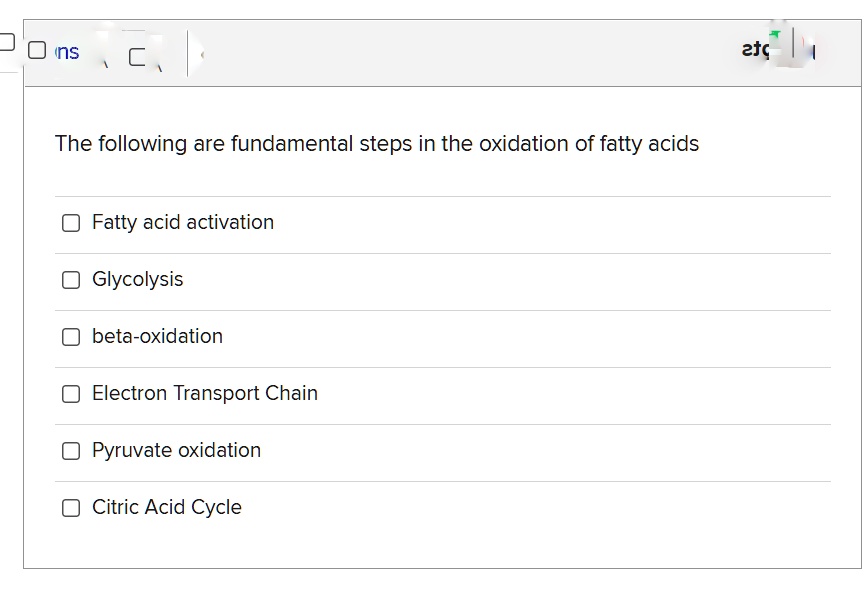Check the beta-oxidation checkbox
The height and width of the screenshot is (608, 868).
click(70, 337)
